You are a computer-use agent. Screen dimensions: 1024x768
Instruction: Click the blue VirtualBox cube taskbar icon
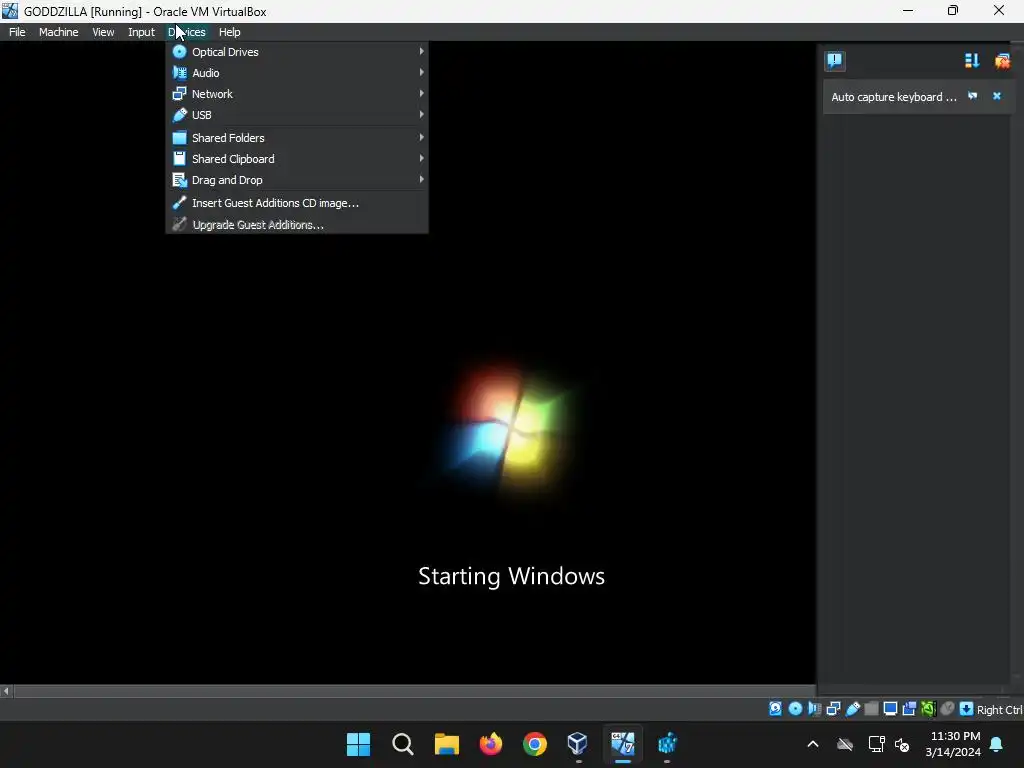click(667, 744)
